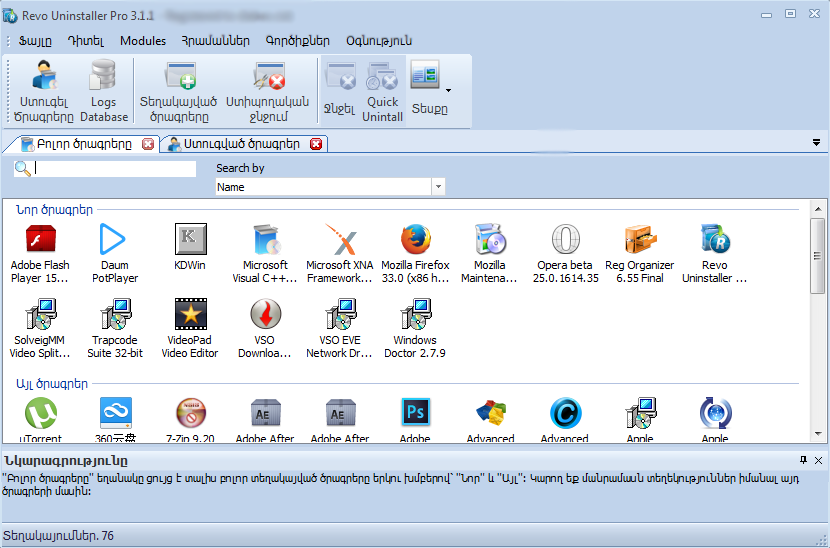Switch to the Ստուգված ծրագրեր tab
The image size is (830, 548).
click(x=241, y=144)
